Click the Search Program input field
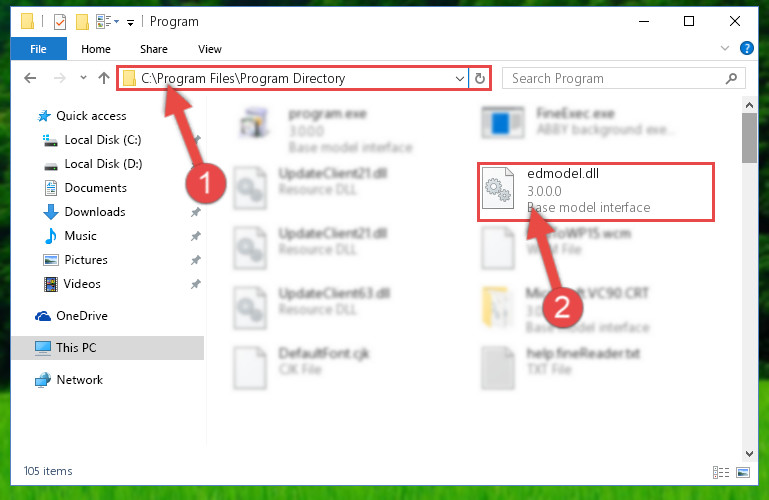The width and height of the screenshot is (769, 500). [x=615, y=78]
